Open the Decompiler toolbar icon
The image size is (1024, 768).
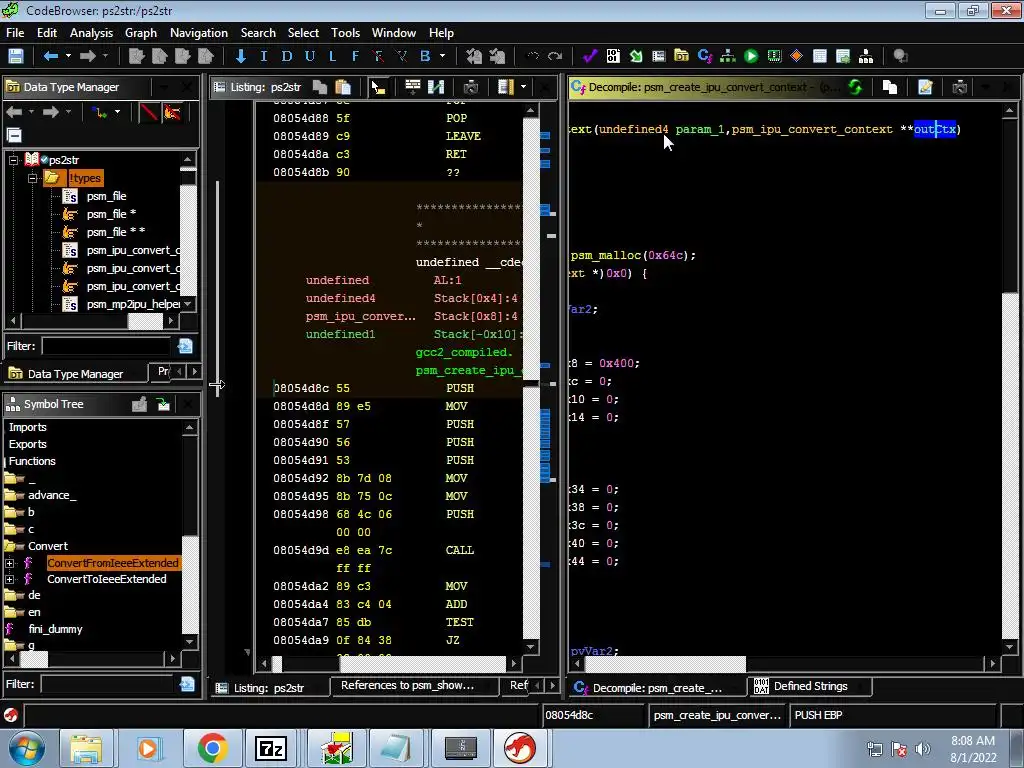[705, 56]
